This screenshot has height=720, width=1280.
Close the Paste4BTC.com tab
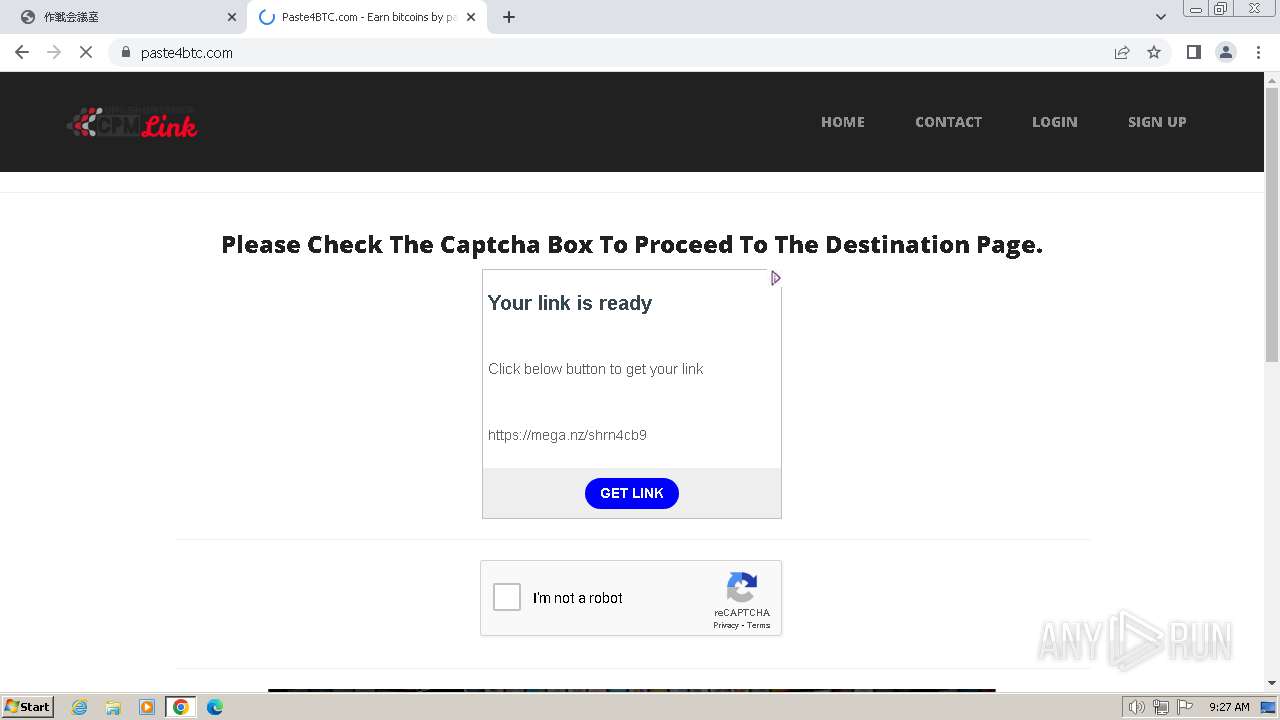(471, 17)
